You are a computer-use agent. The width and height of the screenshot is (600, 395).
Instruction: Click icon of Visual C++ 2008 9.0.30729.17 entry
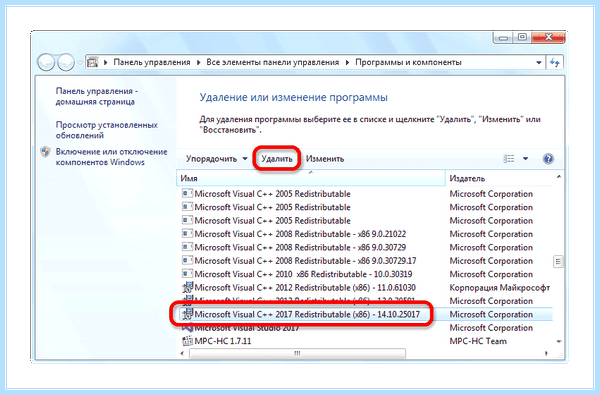point(187,260)
